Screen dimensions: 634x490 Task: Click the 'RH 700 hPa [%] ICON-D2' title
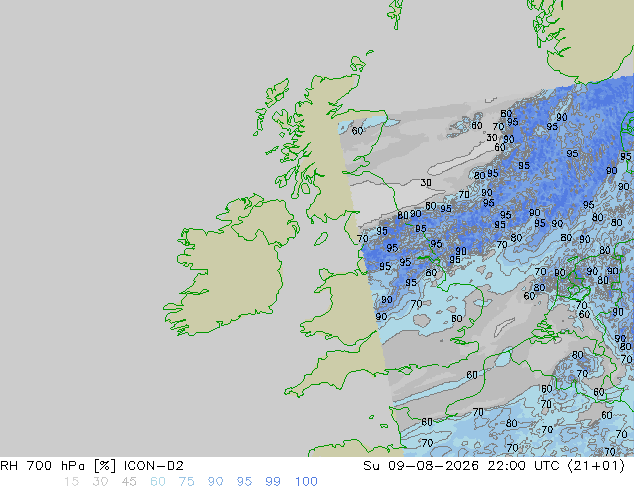click(x=92, y=466)
